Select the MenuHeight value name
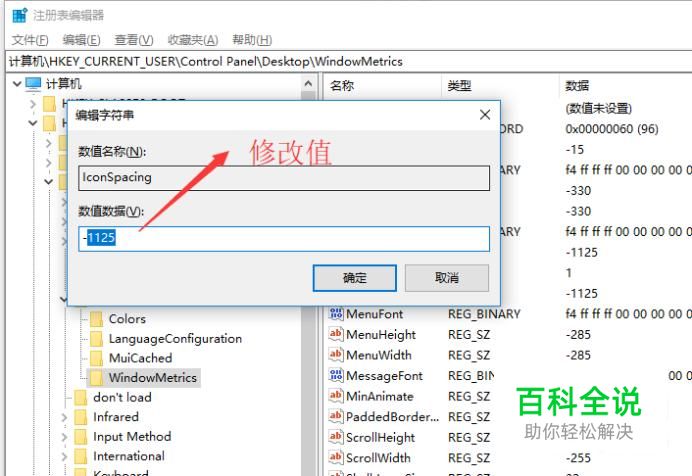Screen dimensions: 692x476 point(381,335)
